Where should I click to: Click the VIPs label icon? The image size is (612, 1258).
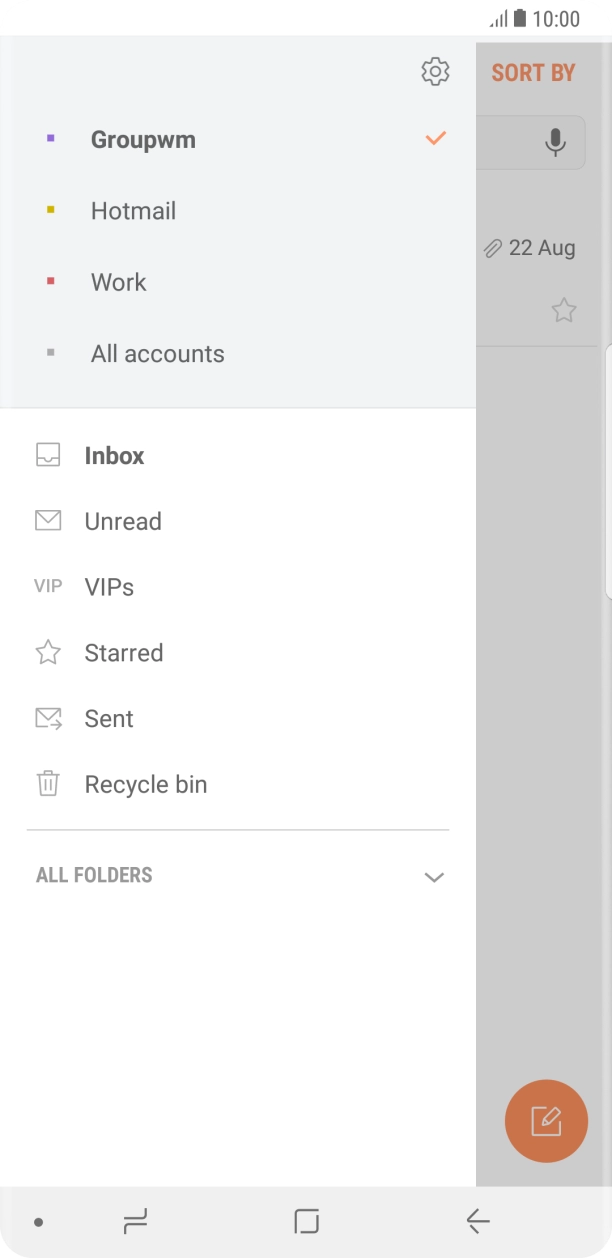[47, 586]
